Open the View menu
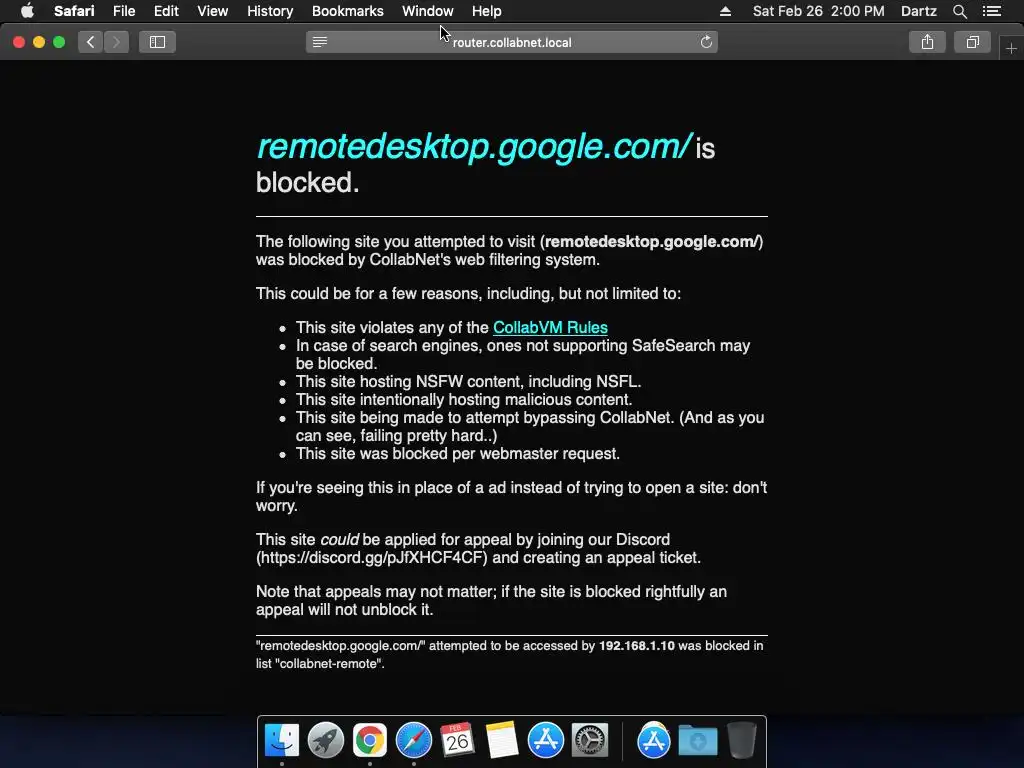This screenshot has width=1024, height=768. point(212,11)
